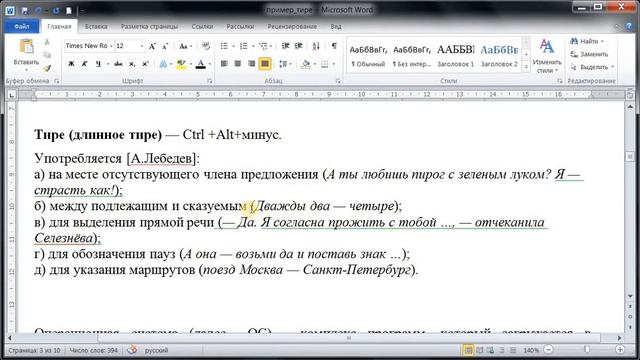Click the Superscript x² icon
Image resolution: width=640 pixels, height=360 pixels.
[145, 64]
